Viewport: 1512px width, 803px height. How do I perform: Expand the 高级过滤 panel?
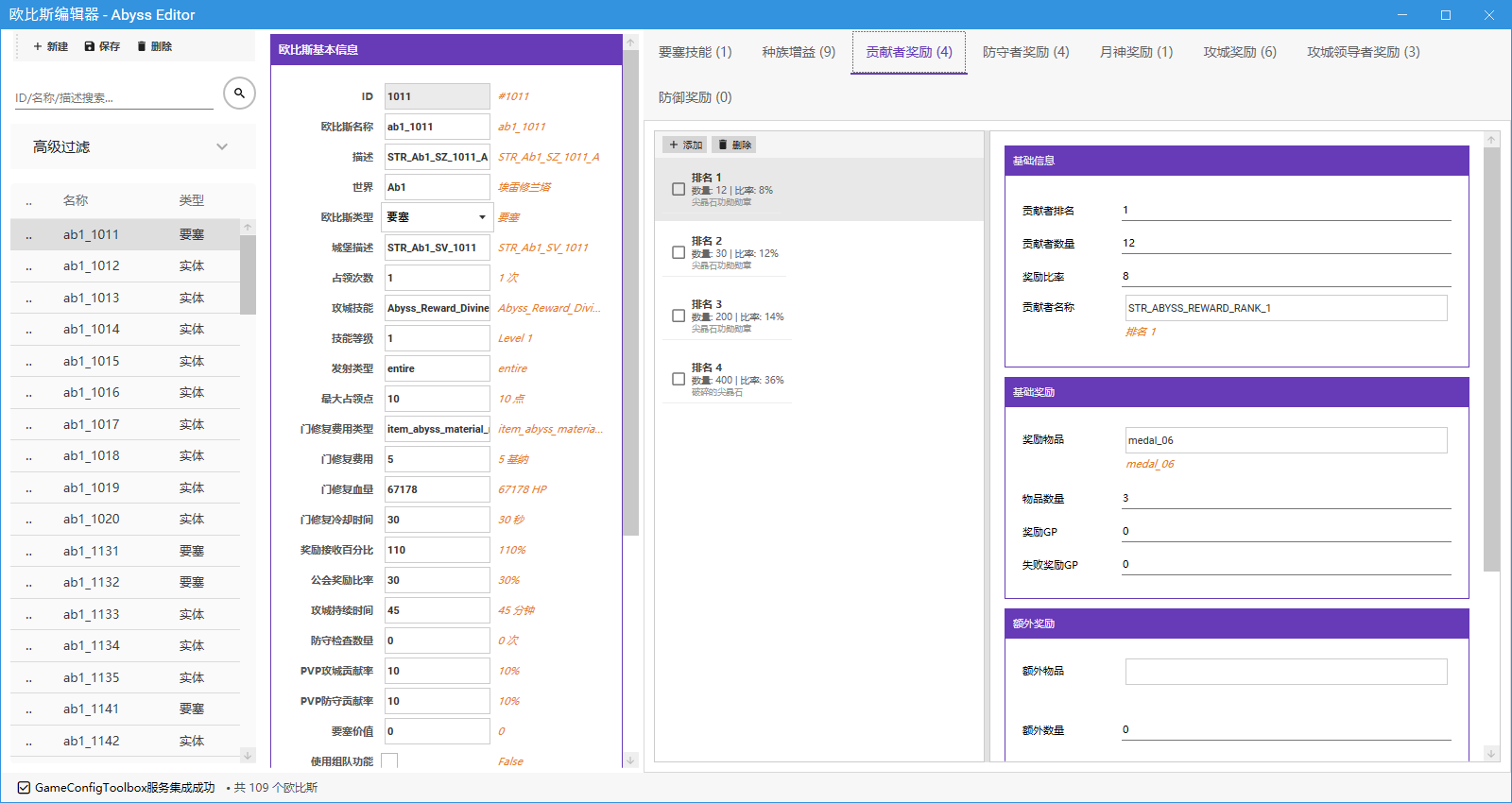click(222, 146)
